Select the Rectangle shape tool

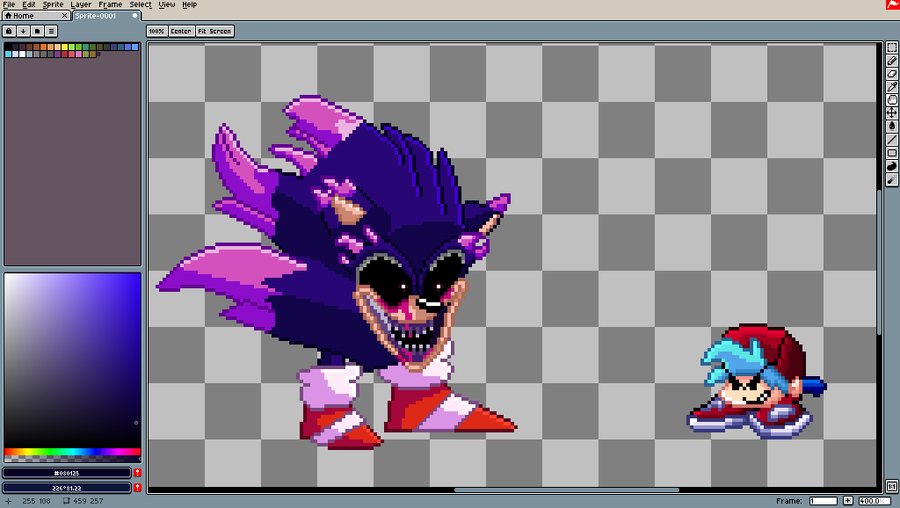tap(892, 153)
